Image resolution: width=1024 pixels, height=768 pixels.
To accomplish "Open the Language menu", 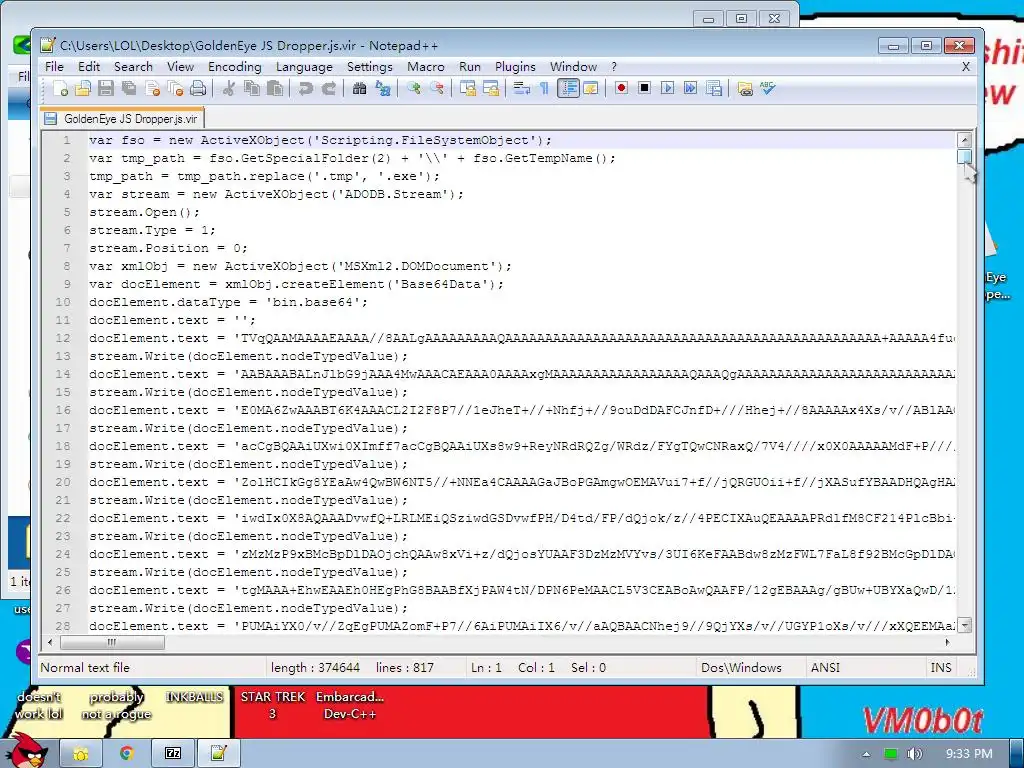I will click(304, 67).
